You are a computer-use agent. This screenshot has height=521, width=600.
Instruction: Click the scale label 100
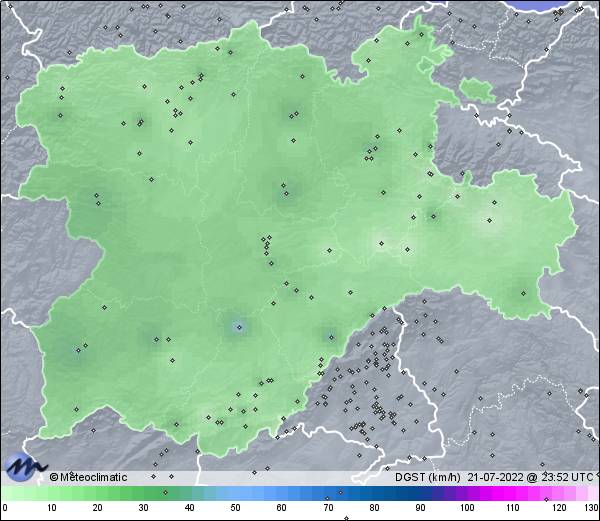tap(467, 508)
